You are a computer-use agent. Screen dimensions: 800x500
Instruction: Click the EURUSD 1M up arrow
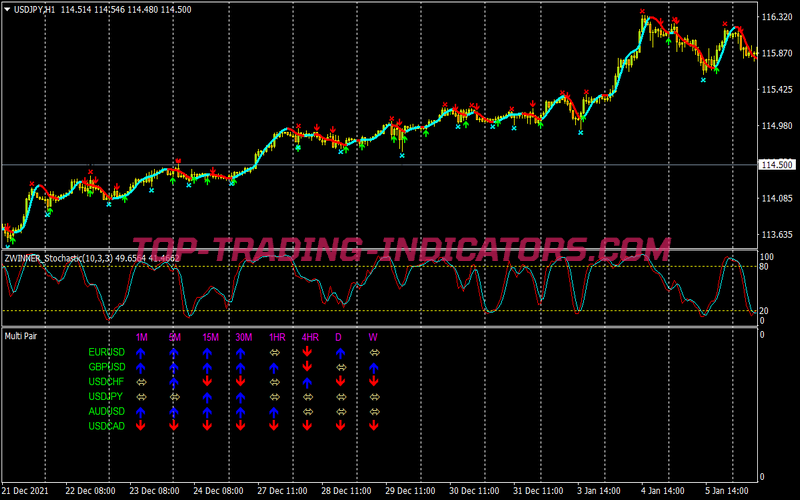point(141,353)
